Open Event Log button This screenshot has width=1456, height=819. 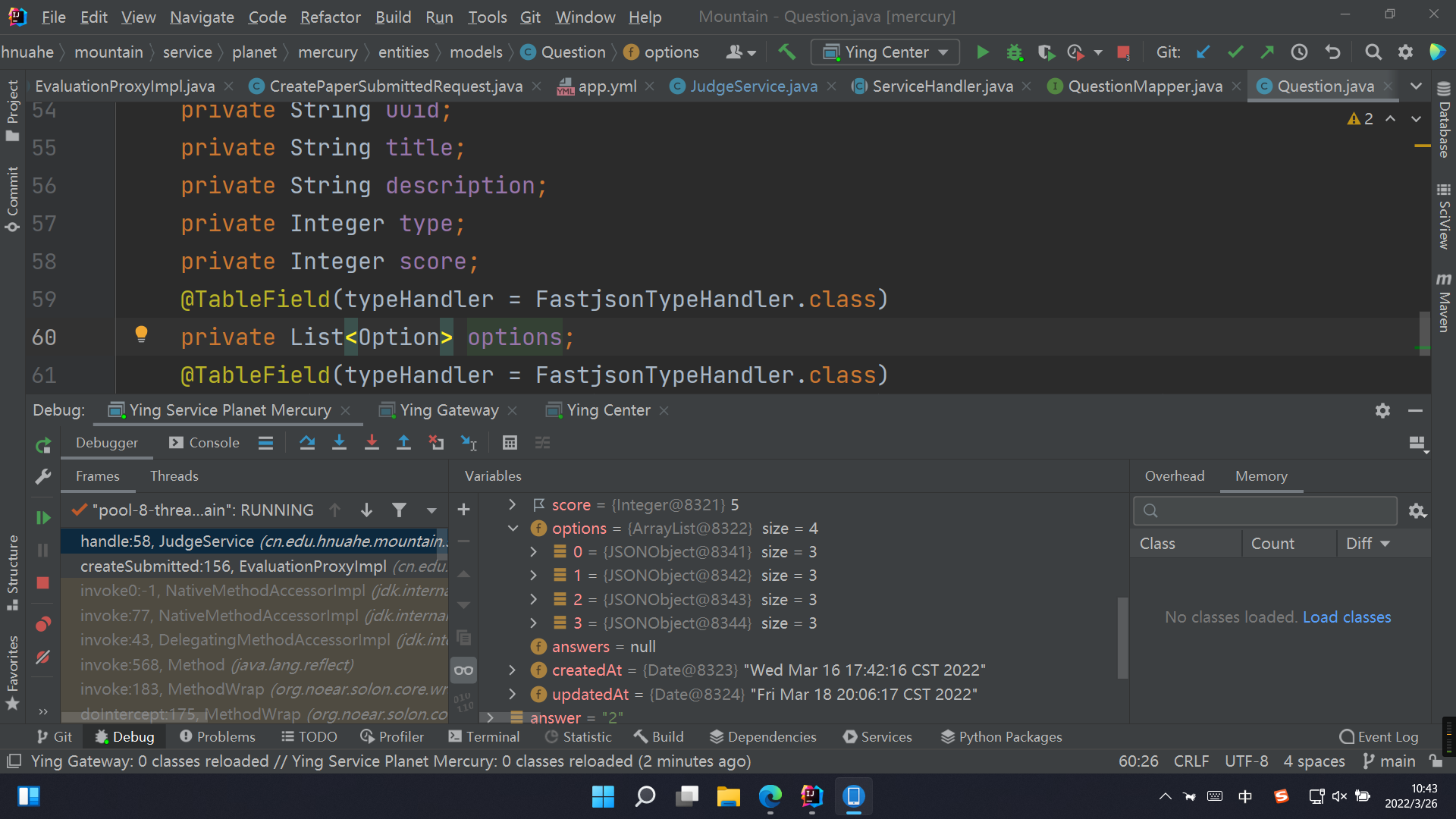[x=1379, y=737]
